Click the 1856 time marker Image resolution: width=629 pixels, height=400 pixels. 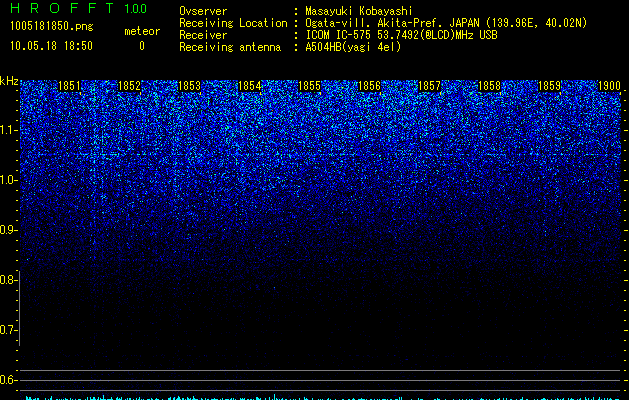[369, 86]
